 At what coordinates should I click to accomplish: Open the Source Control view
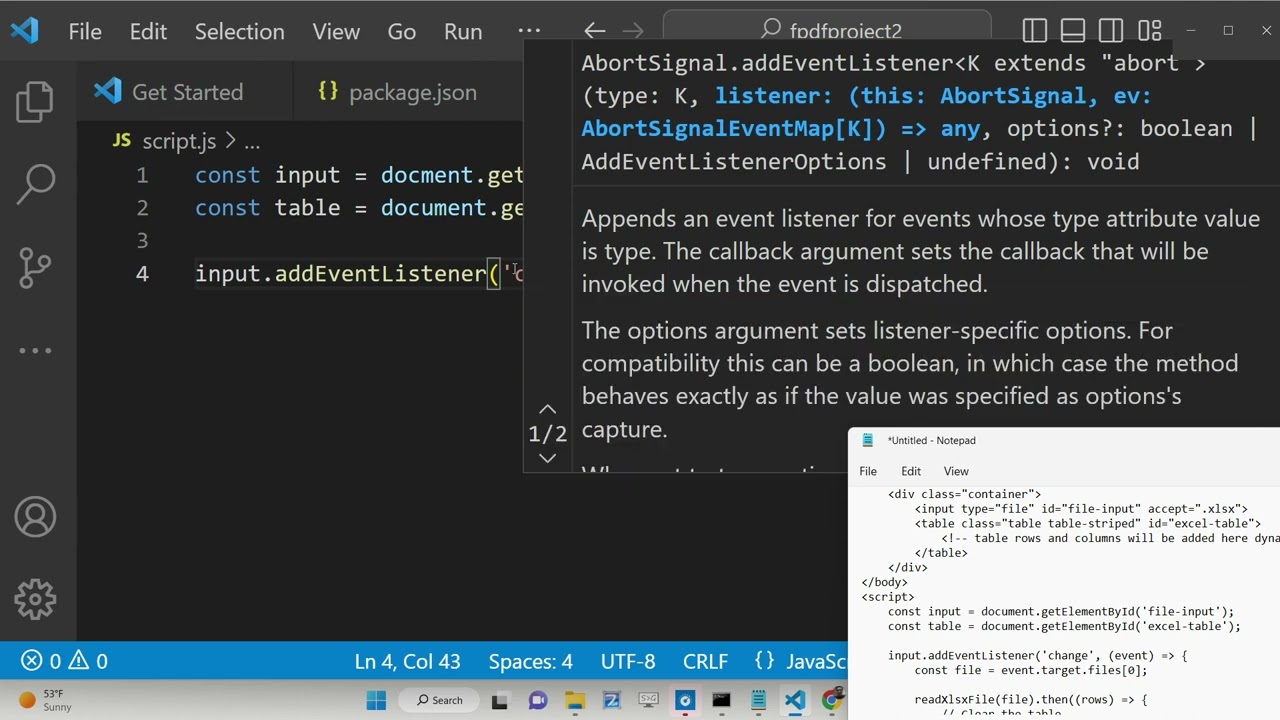coord(35,267)
